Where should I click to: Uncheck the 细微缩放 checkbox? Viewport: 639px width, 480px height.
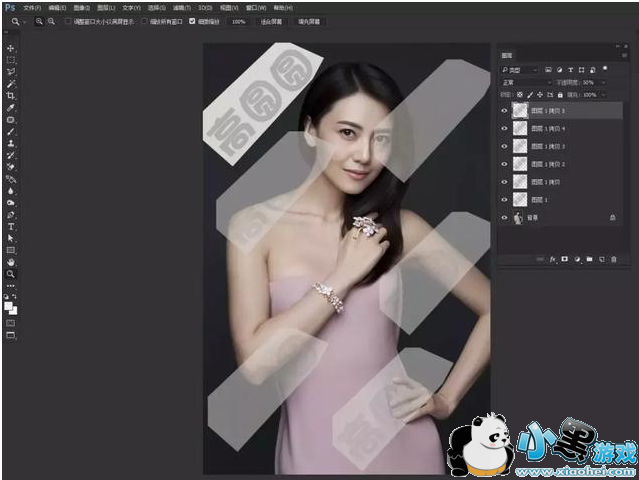(192, 20)
